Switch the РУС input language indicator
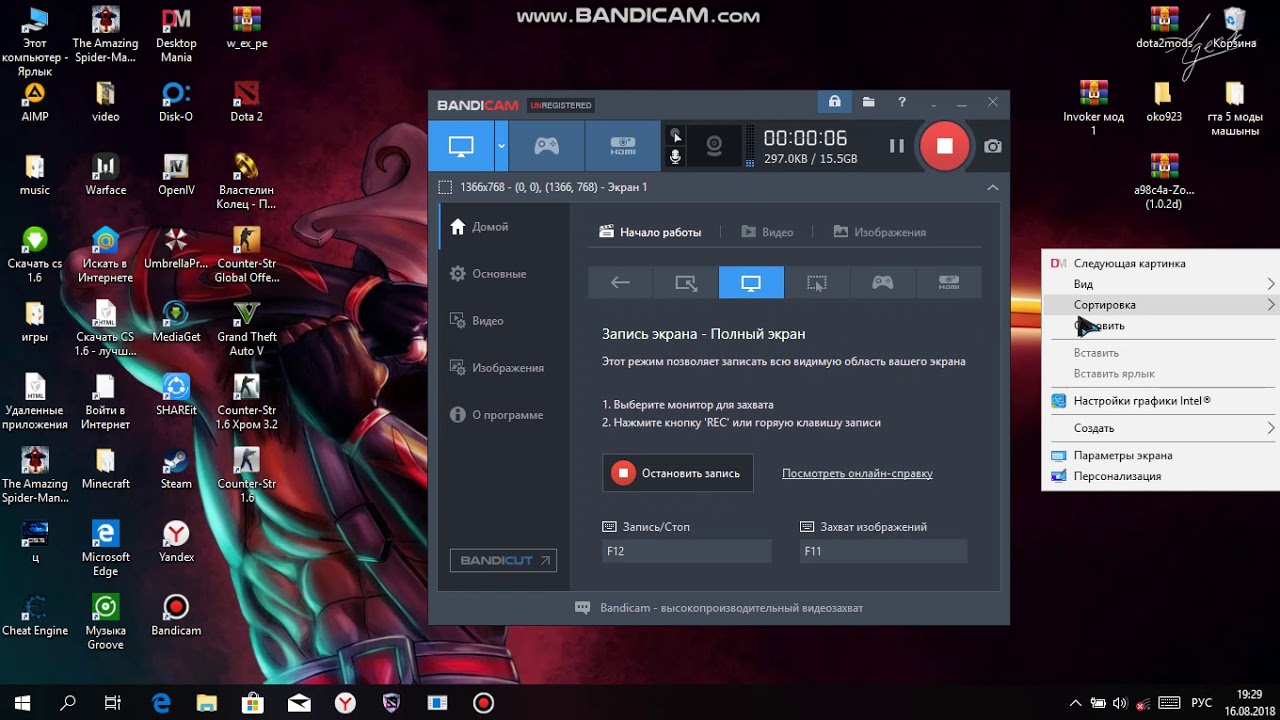Screen dimensions: 1280x720 1202,703
